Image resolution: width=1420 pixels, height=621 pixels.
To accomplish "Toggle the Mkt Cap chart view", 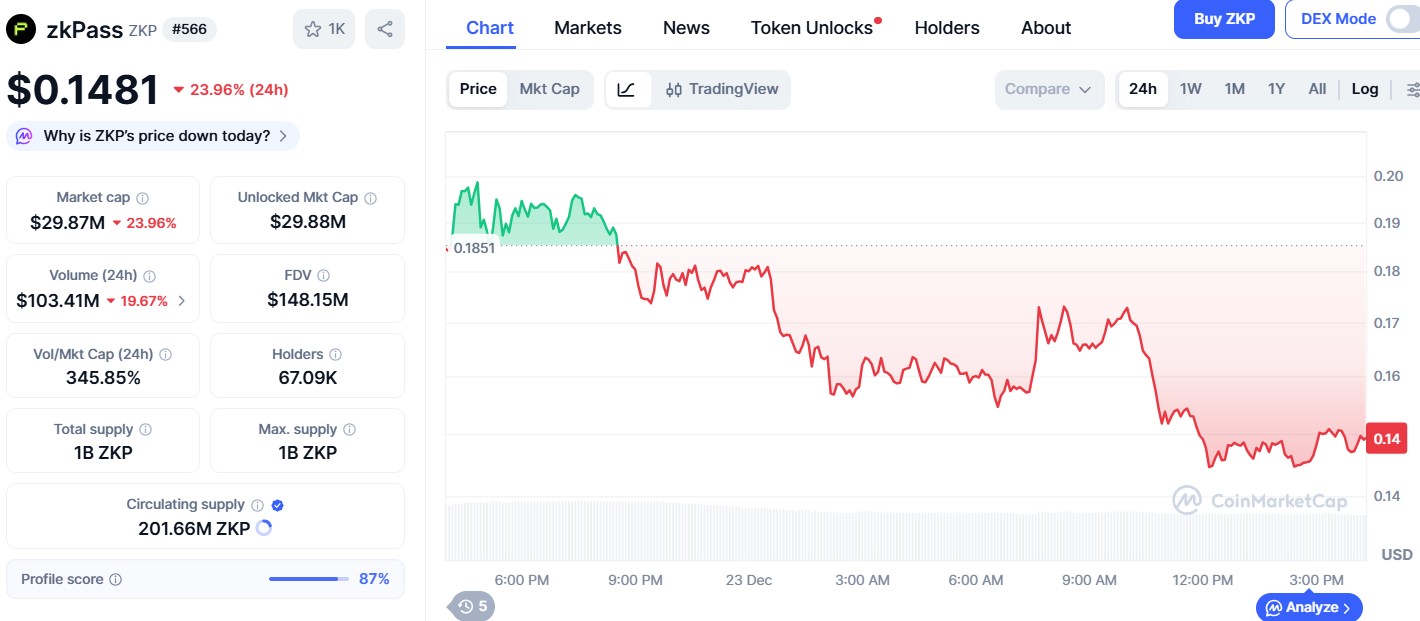I will (550, 89).
